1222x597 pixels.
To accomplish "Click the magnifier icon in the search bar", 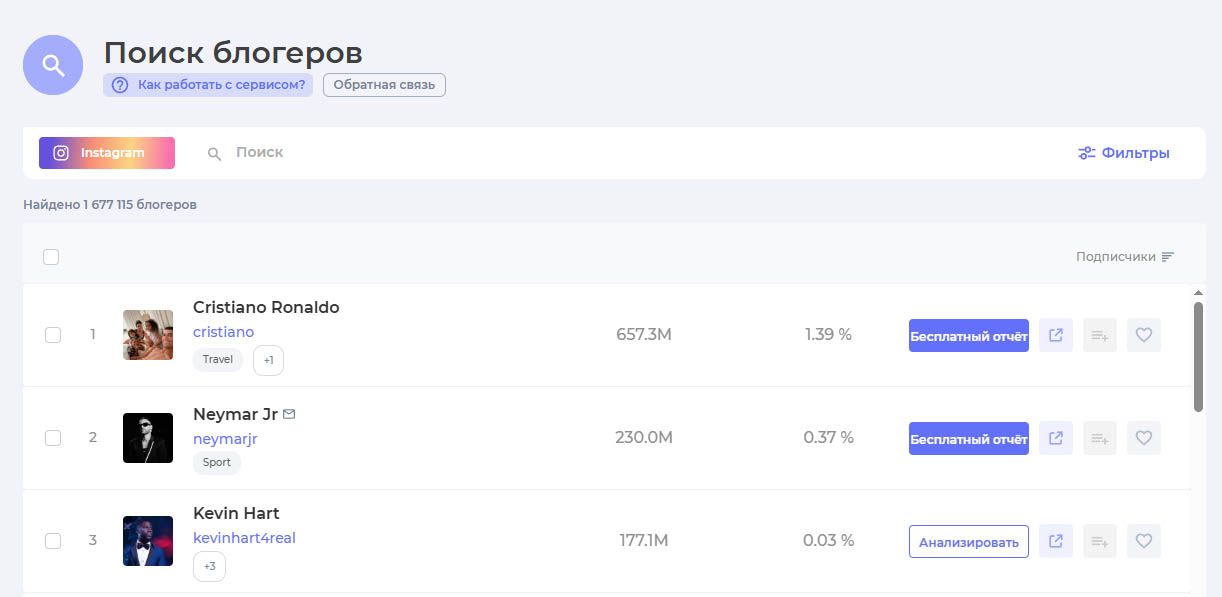I will [x=214, y=154].
